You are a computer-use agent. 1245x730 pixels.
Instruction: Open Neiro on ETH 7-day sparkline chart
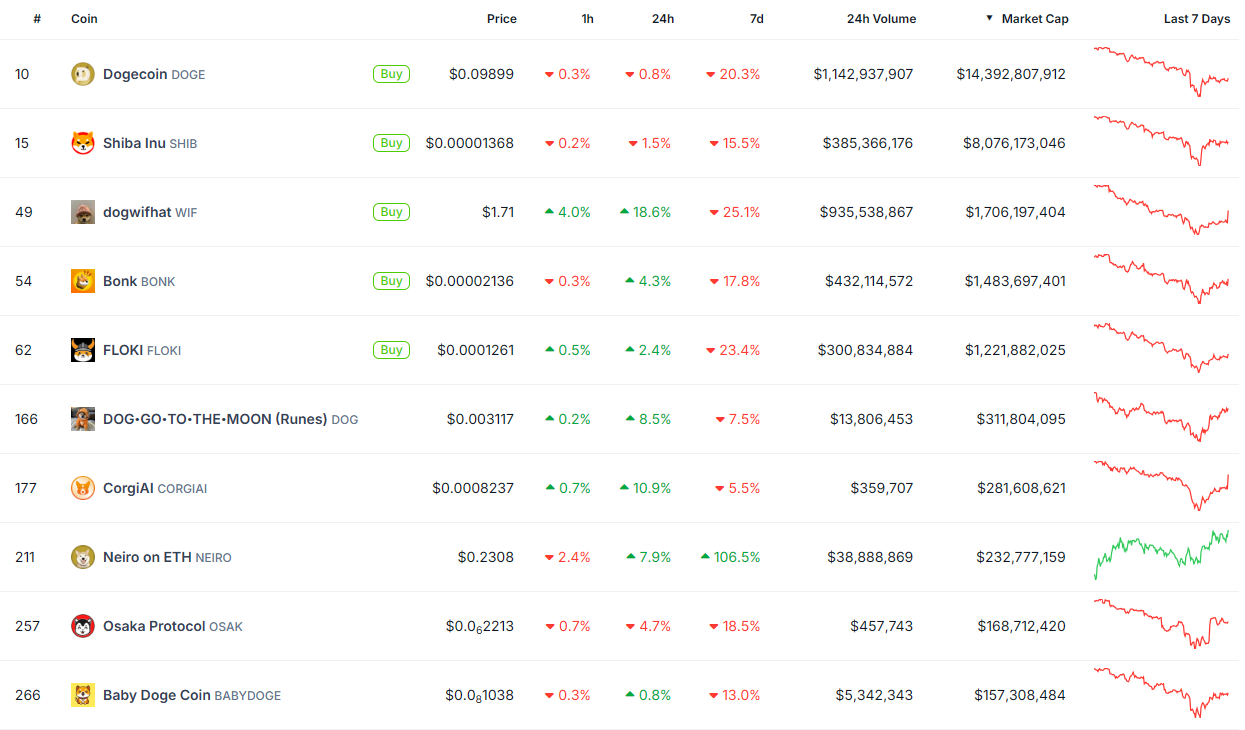1161,555
